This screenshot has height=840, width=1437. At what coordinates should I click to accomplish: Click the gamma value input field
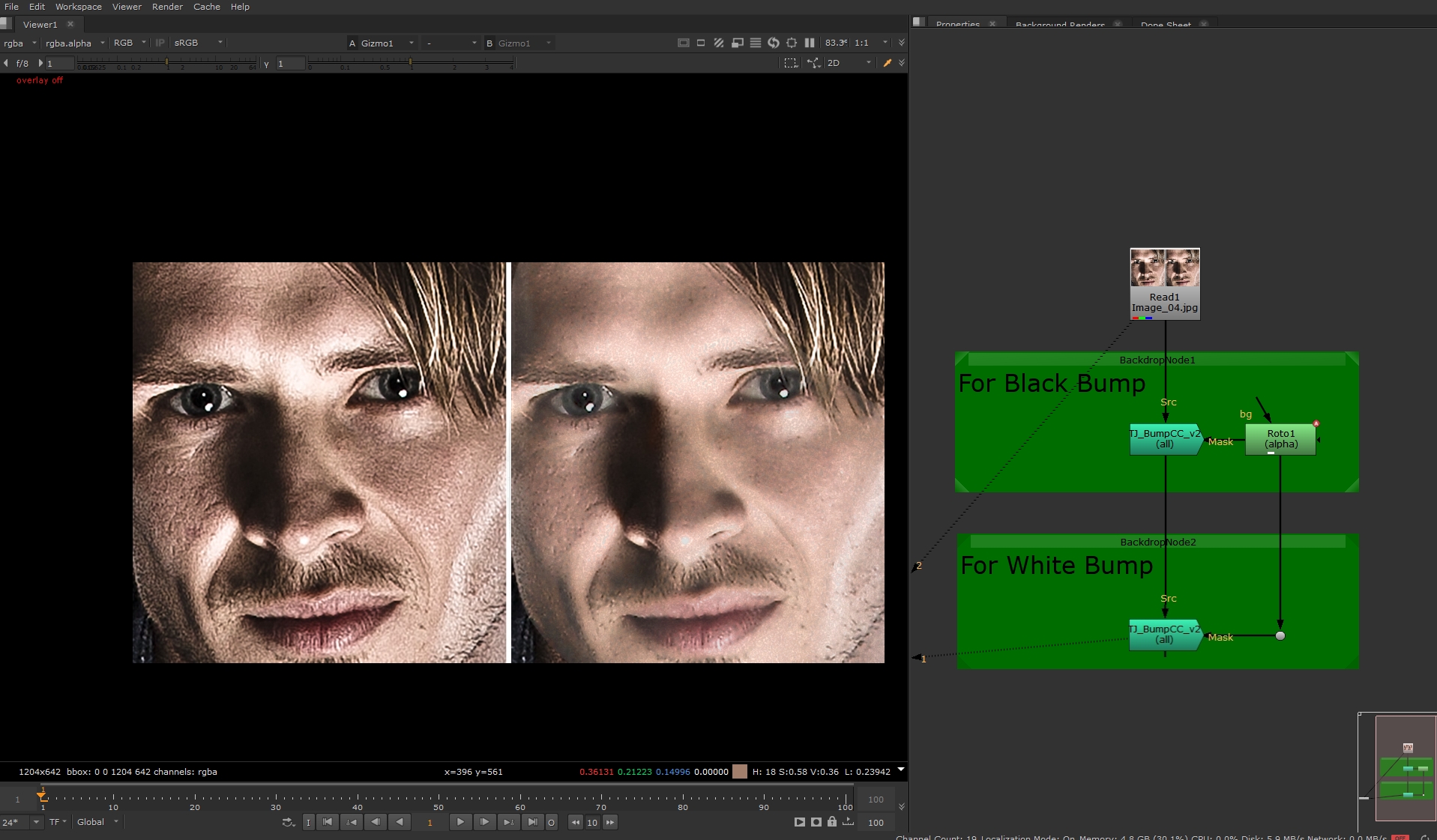(x=290, y=64)
